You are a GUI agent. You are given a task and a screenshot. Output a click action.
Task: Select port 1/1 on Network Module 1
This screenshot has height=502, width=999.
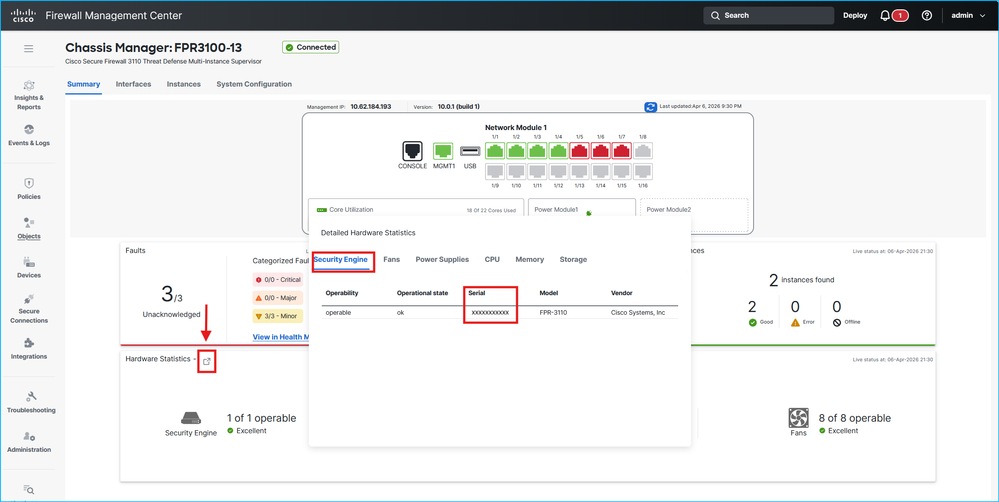click(x=495, y=151)
